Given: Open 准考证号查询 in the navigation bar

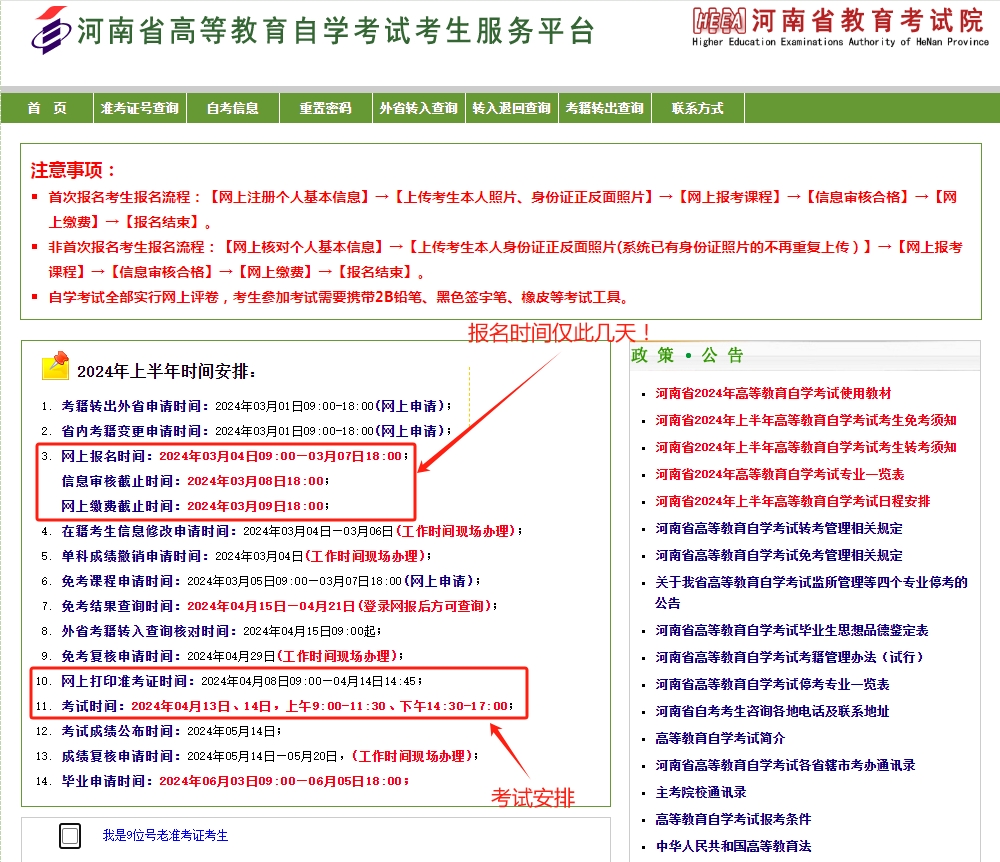Looking at the screenshot, I should click(139, 108).
